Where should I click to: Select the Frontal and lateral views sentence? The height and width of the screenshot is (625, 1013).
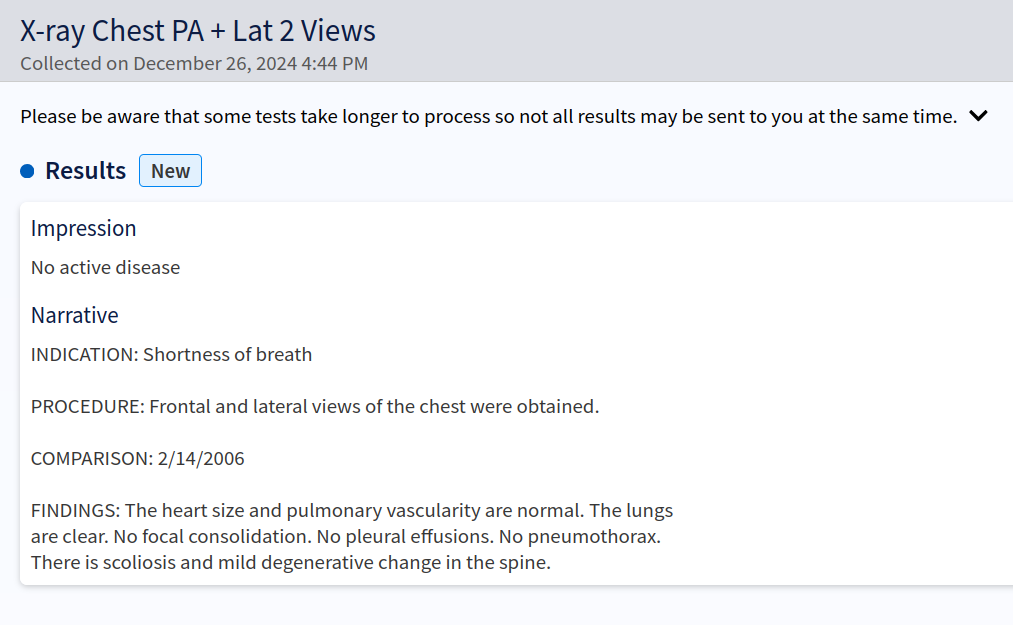[x=374, y=406]
